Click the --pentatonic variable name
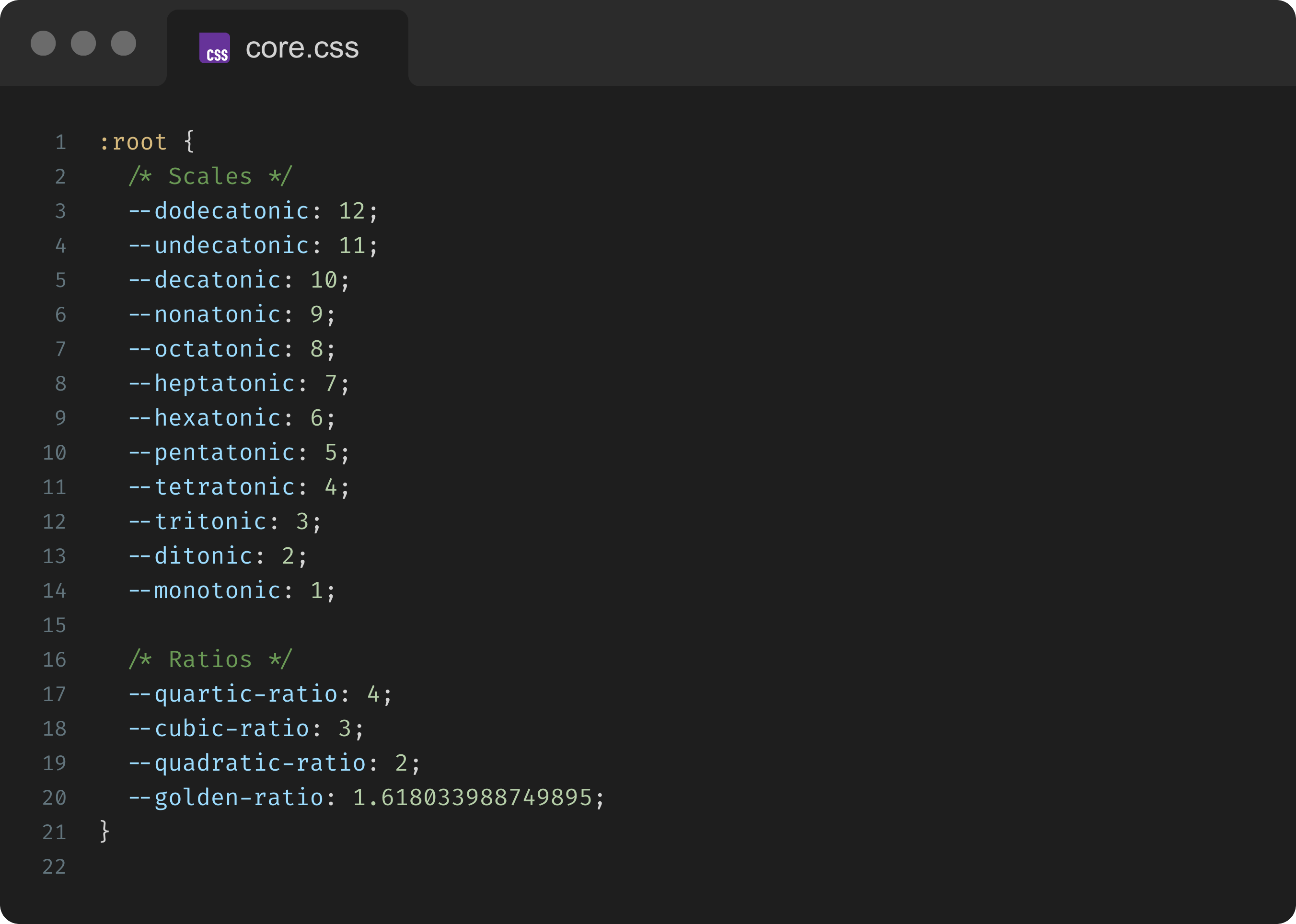 point(212,452)
